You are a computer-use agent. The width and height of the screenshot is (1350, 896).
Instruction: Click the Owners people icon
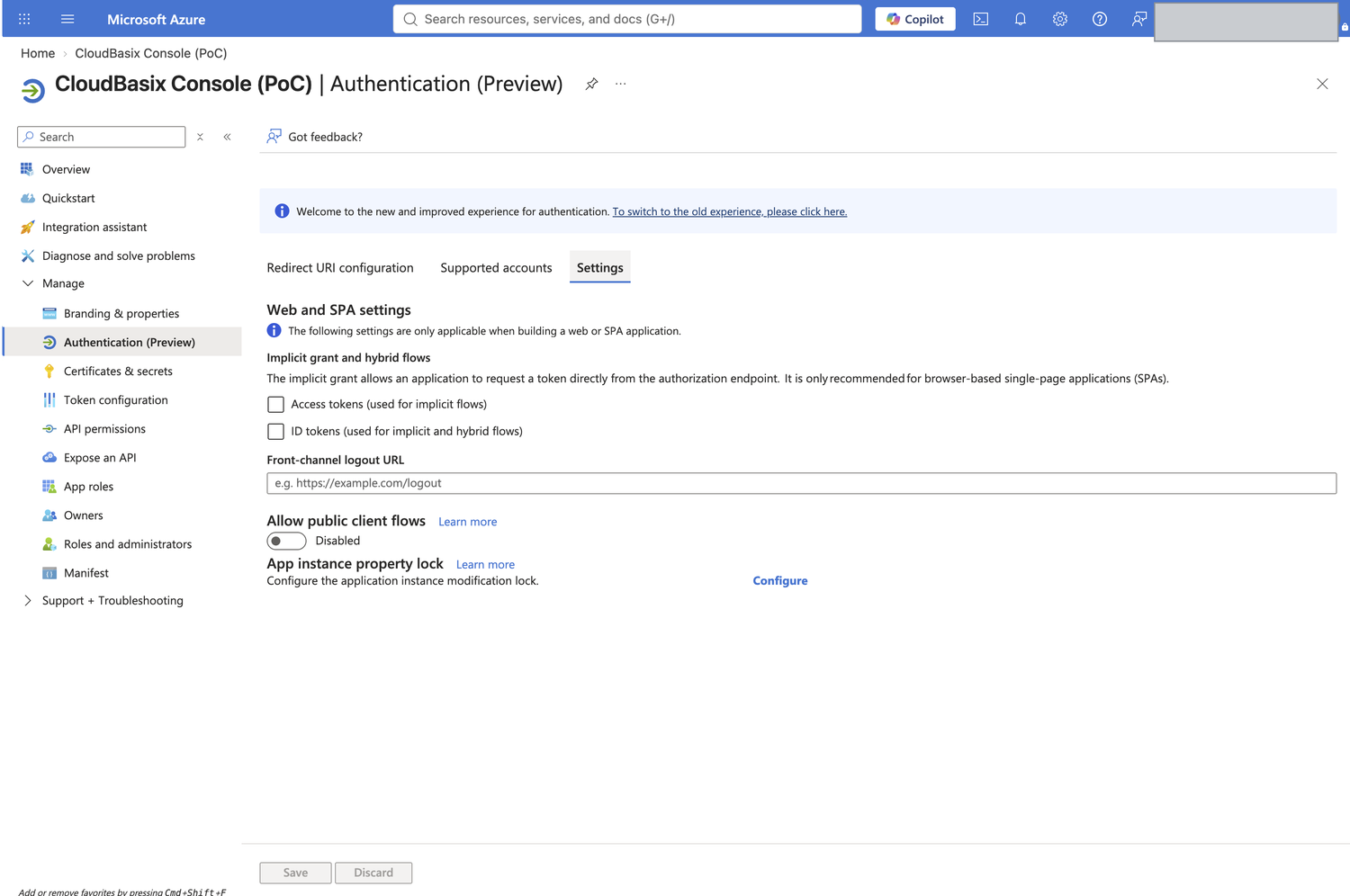[x=49, y=515]
